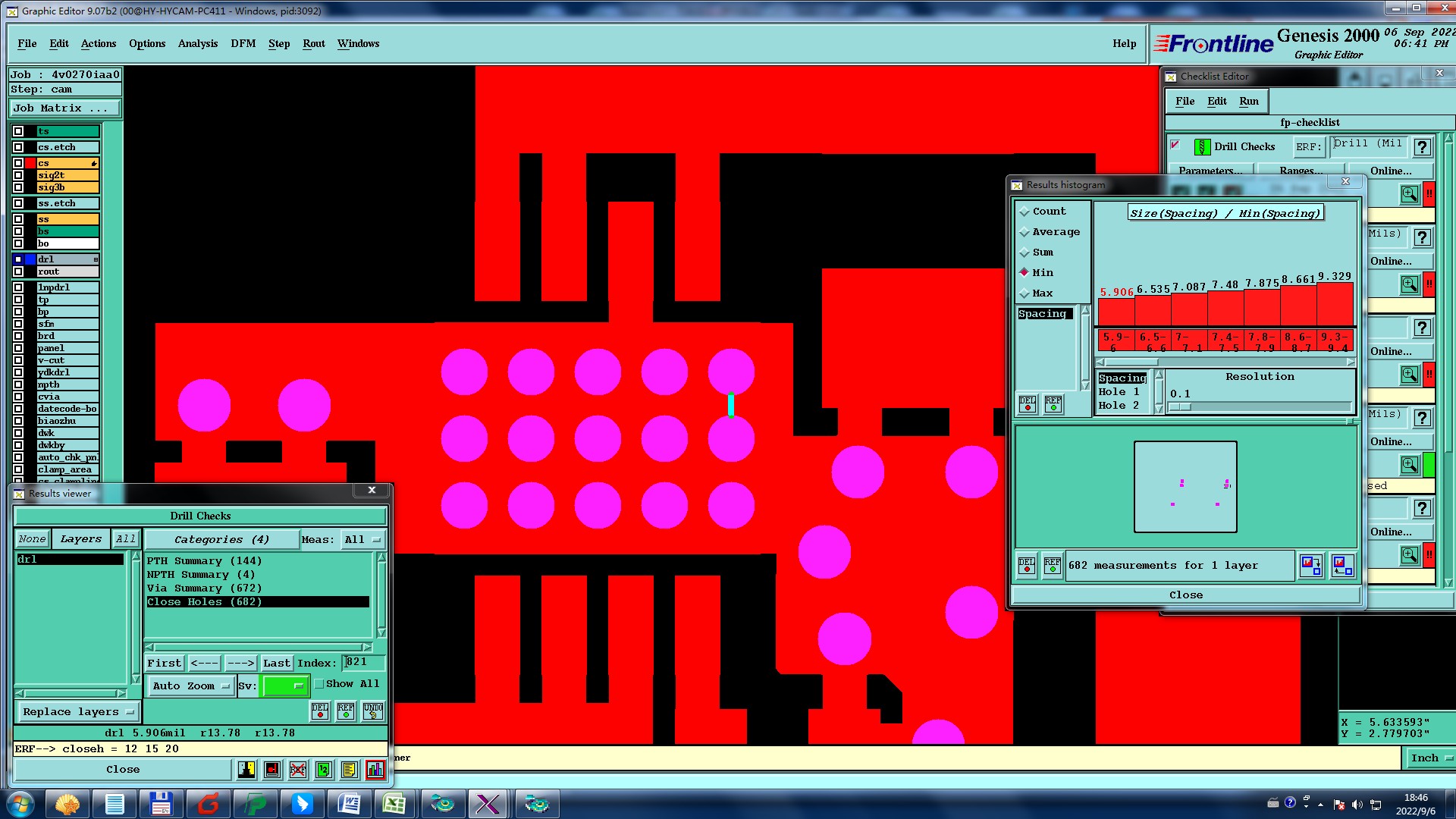This screenshot has width=1456, height=819.
Task: Click rightmost histogram transfer icon
Action: tap(1341, 565)
